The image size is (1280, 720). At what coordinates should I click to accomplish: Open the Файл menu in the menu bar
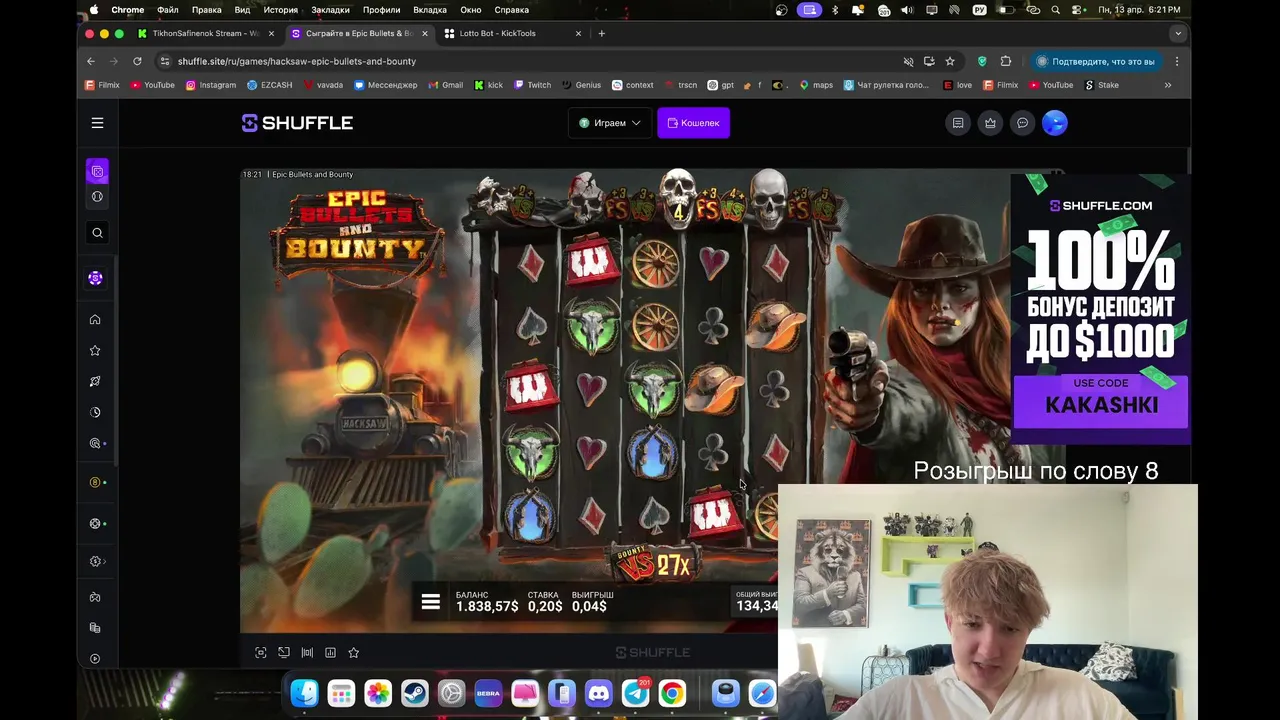click(x=167, y=10)
